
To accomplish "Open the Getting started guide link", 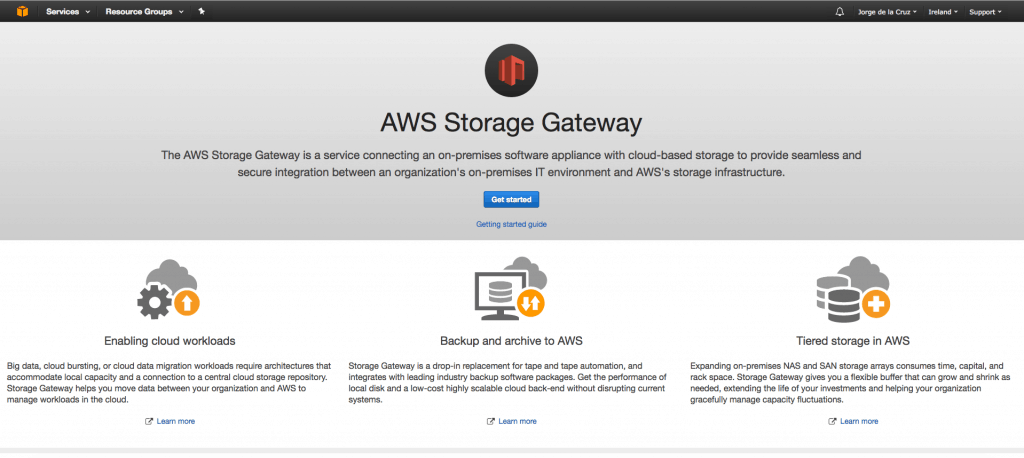I will pyautogui.click(x=511, y=224).
